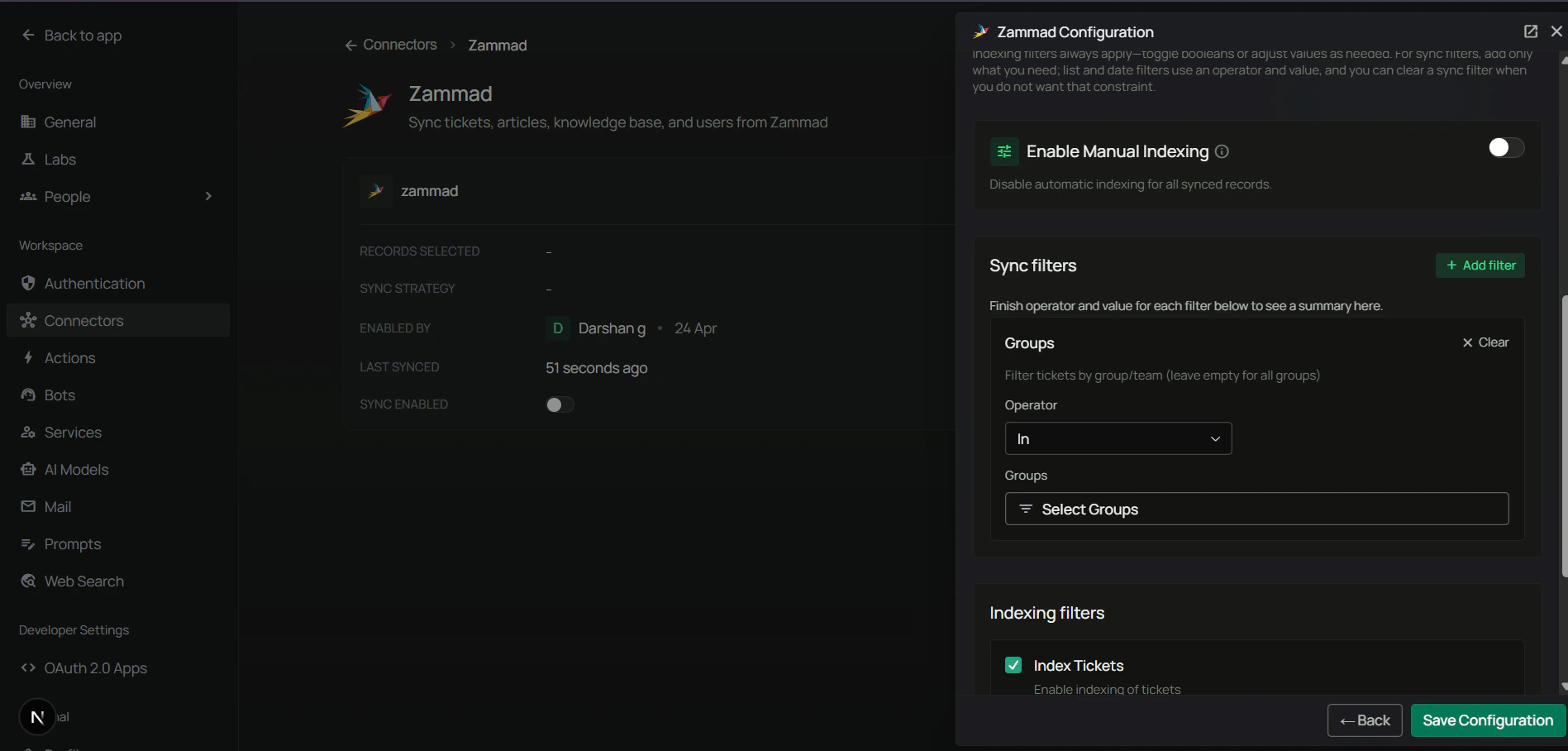Click the Actions lightning bolt icon

point(28,357)
